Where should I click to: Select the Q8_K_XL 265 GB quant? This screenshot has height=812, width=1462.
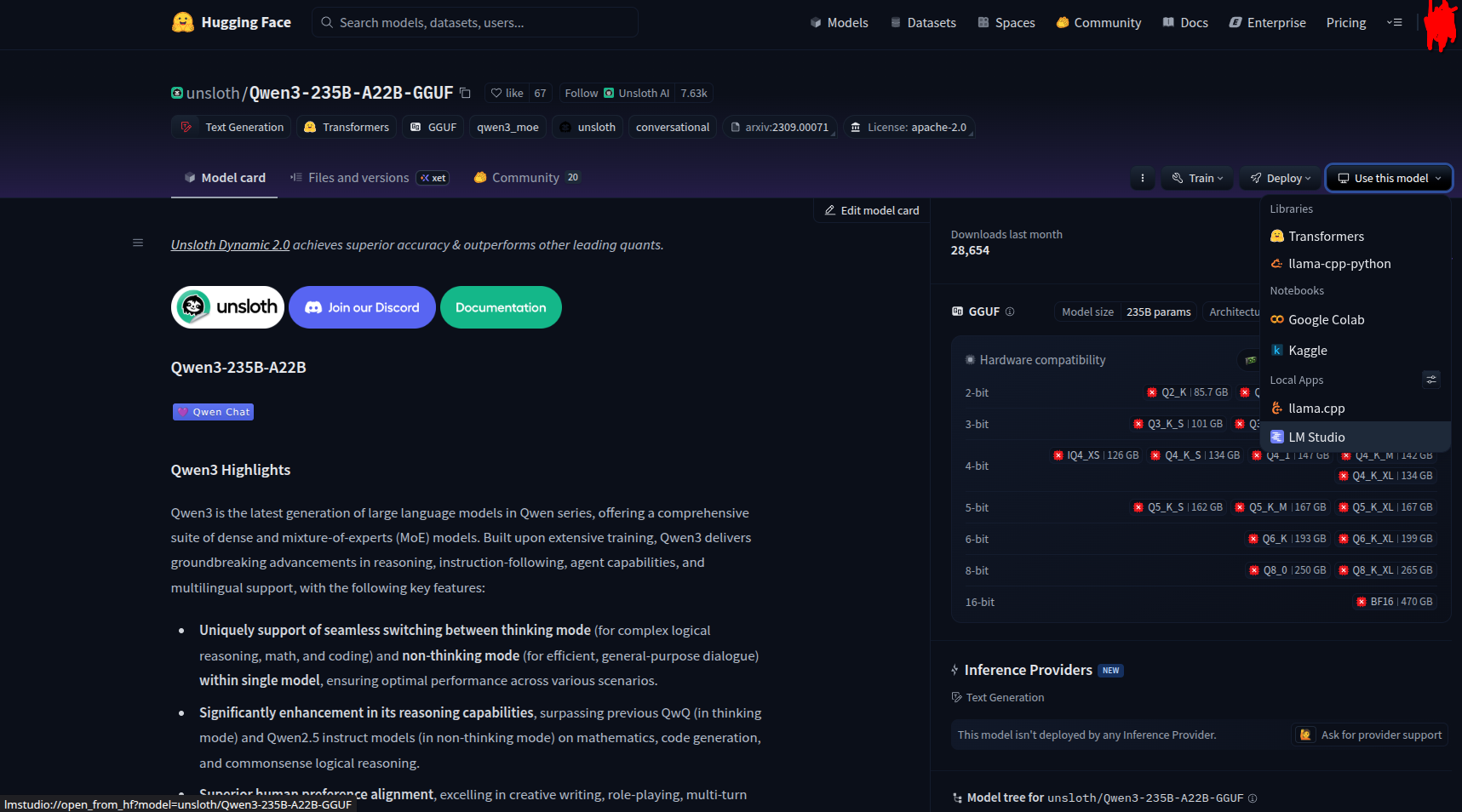point(1385,570)
